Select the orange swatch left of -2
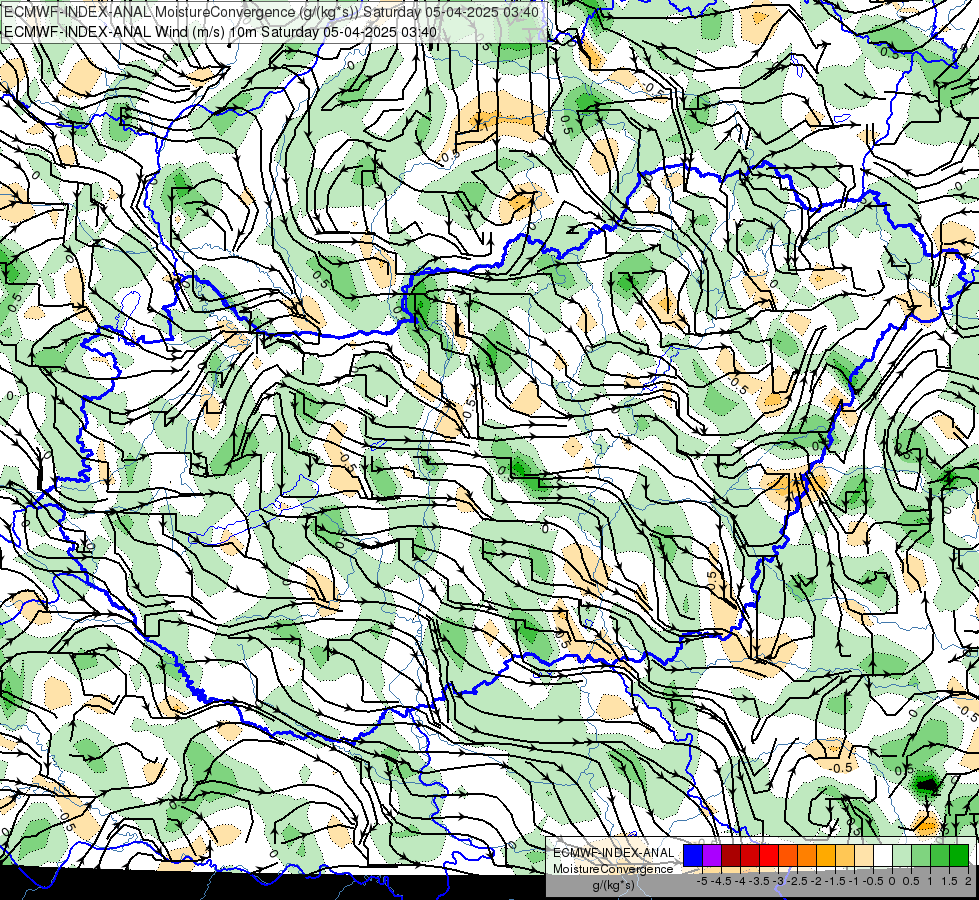The image size is (979, 900). pyautogui.click(x=807, y=855)
